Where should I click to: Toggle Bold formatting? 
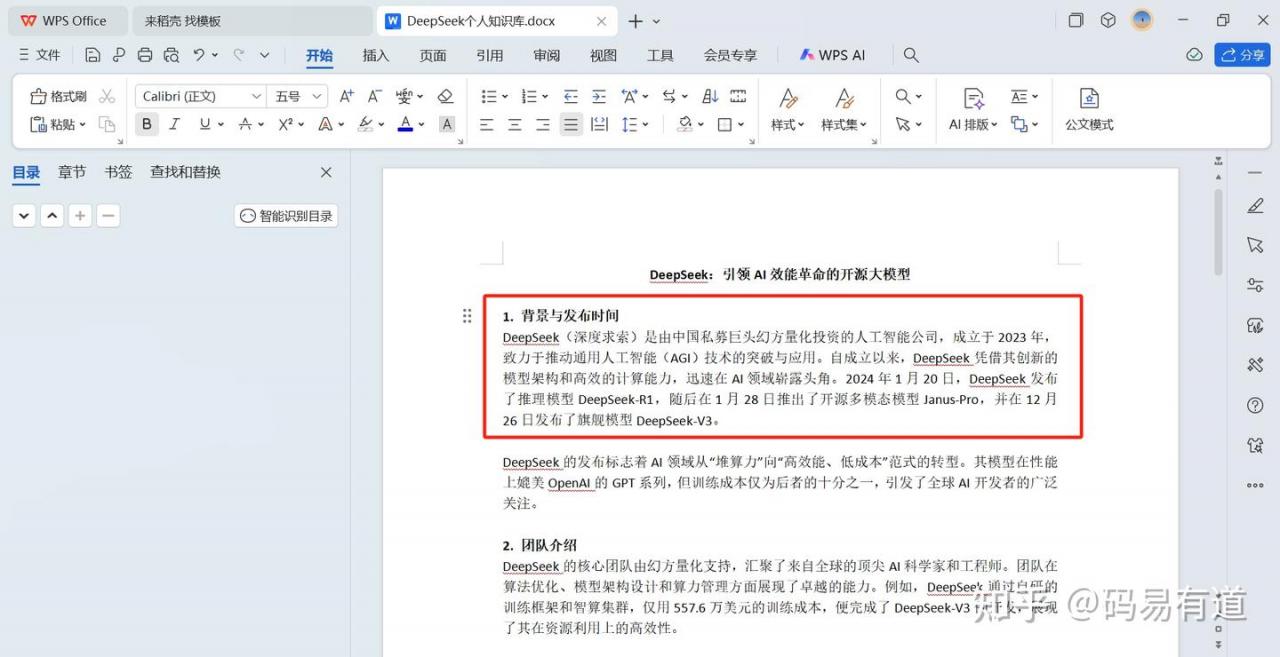(147, 124)
